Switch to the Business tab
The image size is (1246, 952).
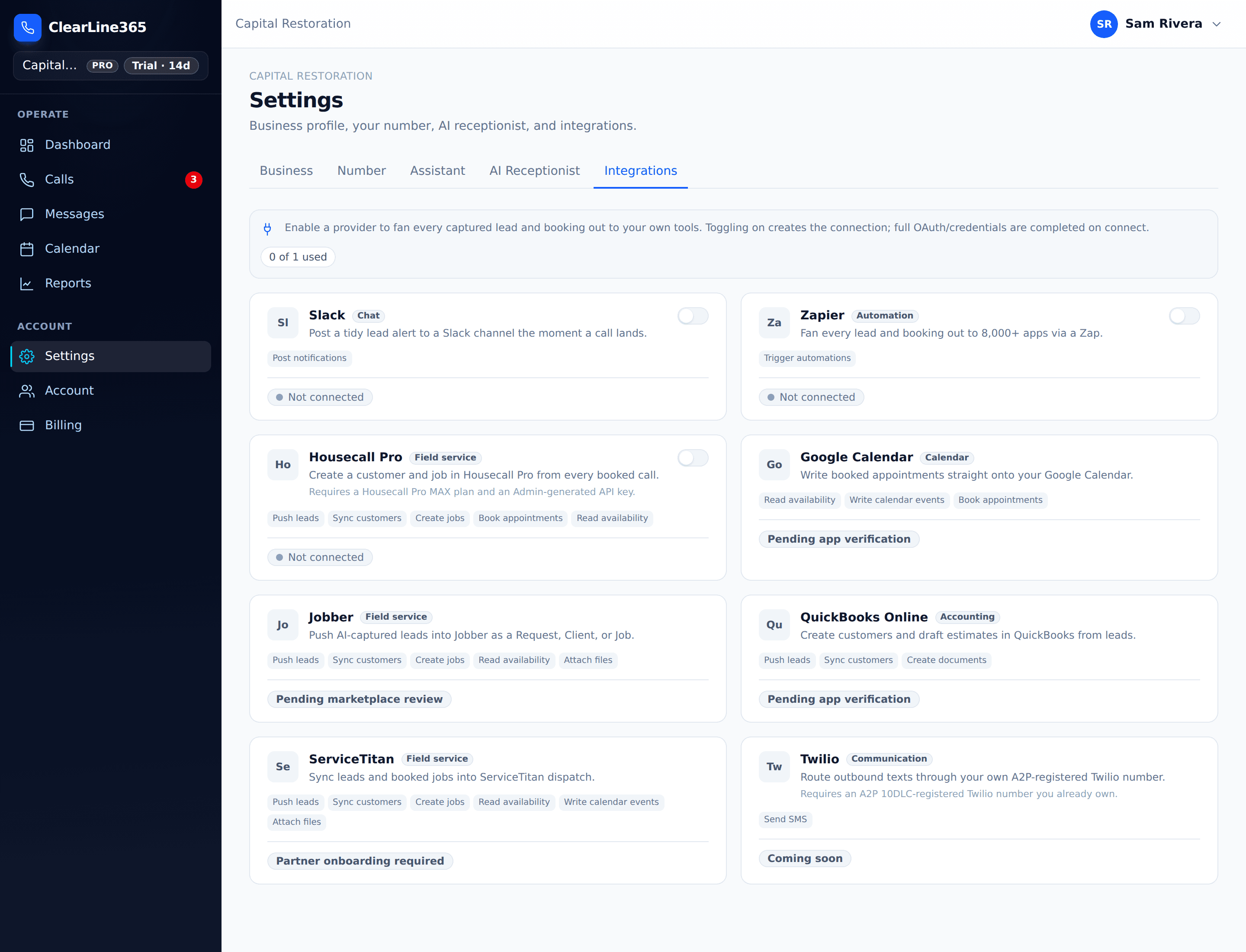click(x=286, y=170)
